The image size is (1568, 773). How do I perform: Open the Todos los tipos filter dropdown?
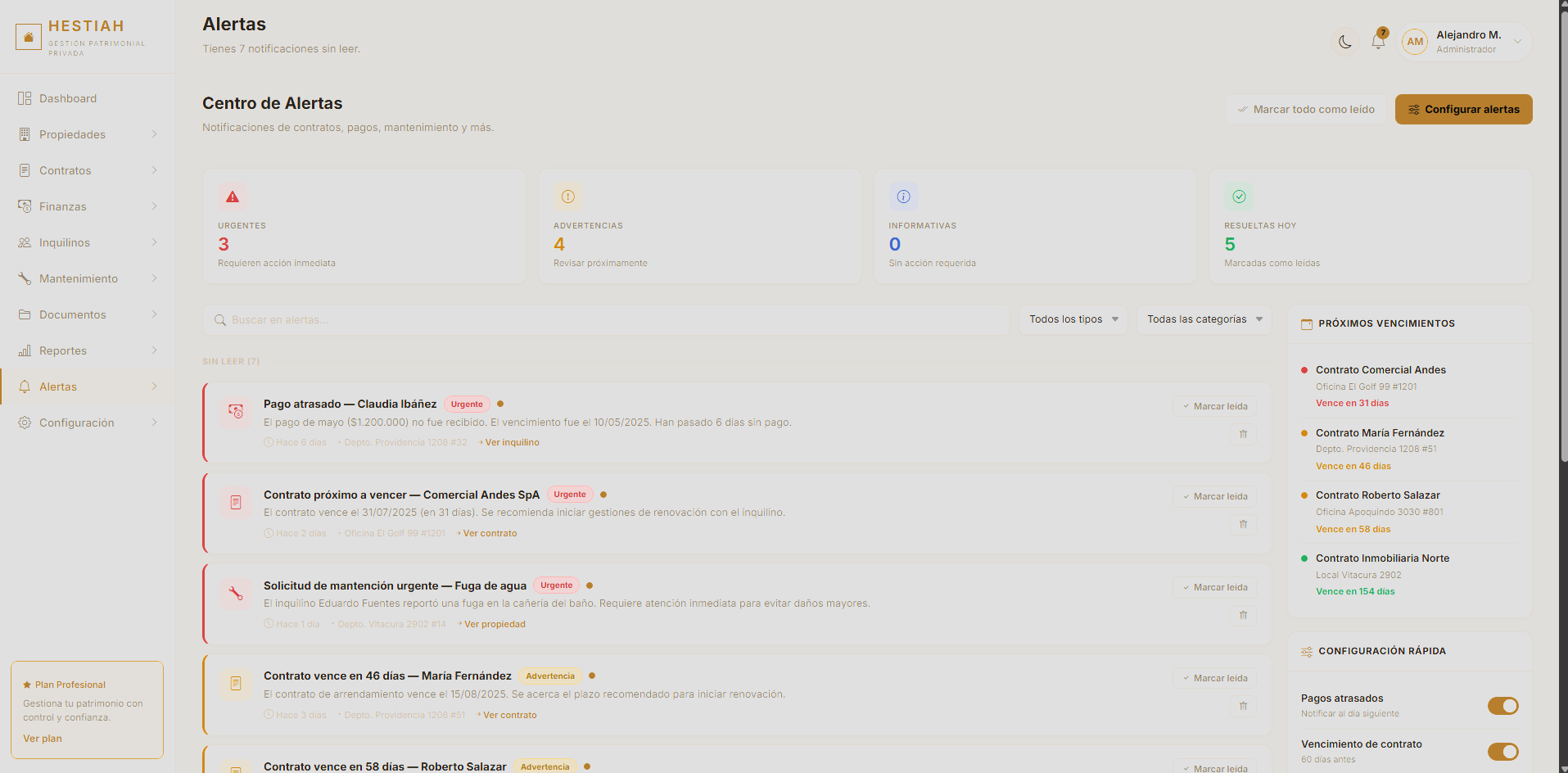pos(1073,319)
